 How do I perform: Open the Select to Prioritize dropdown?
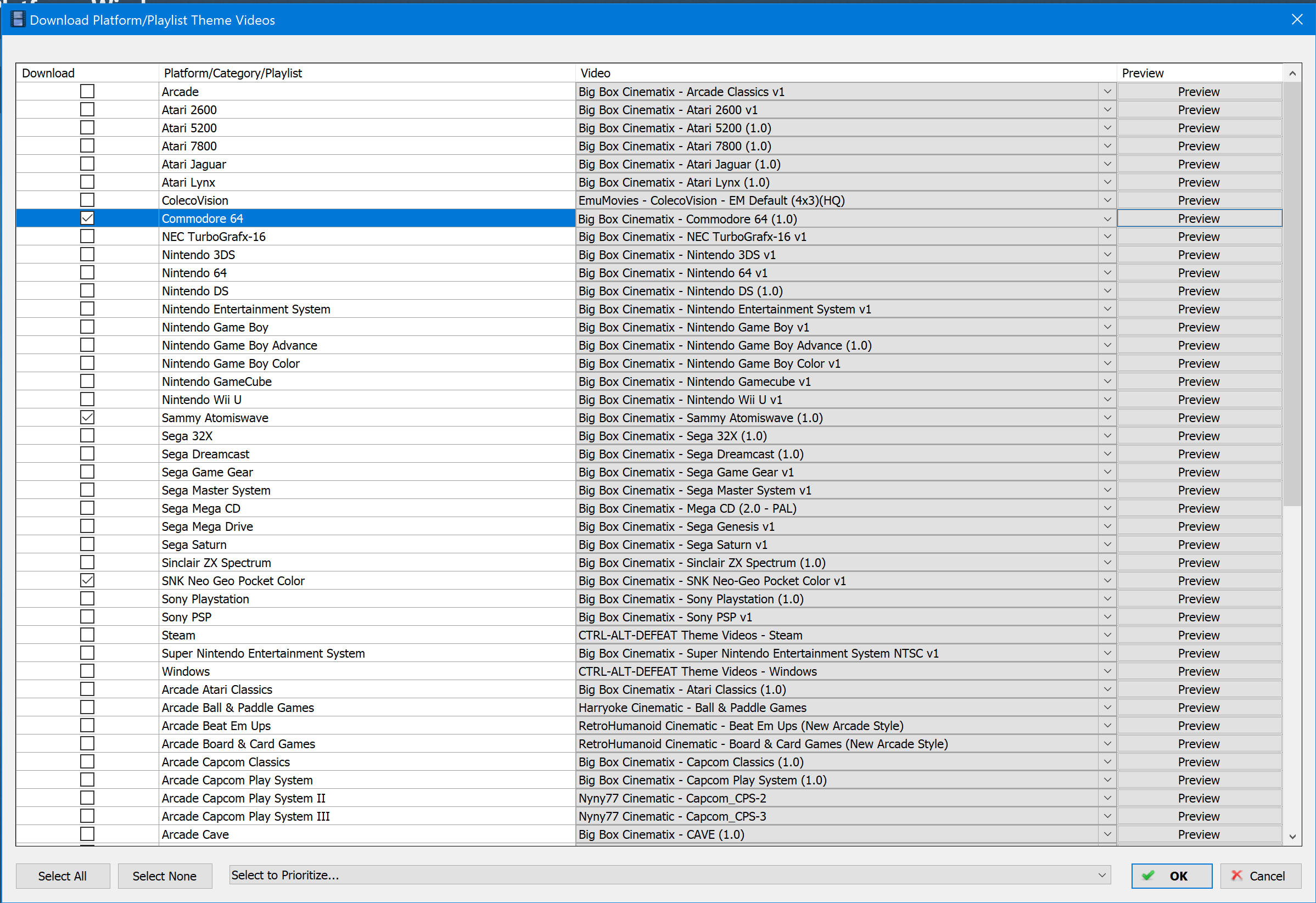(670, 874)
